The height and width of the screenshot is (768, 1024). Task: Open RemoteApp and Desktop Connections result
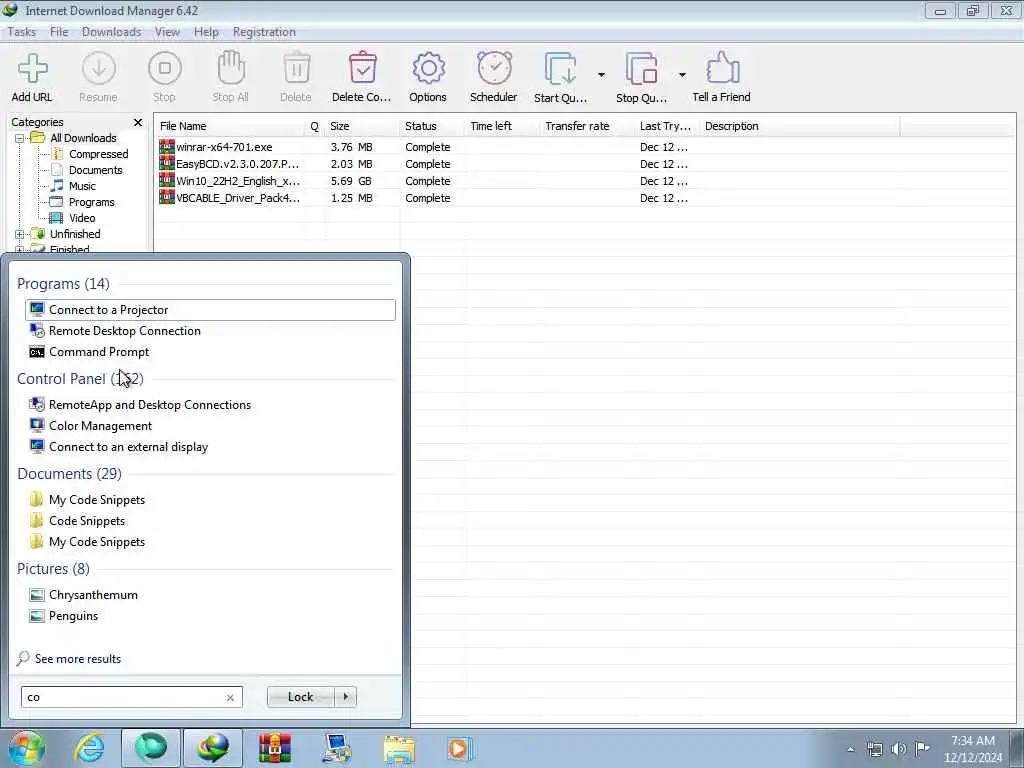point(210,405)
